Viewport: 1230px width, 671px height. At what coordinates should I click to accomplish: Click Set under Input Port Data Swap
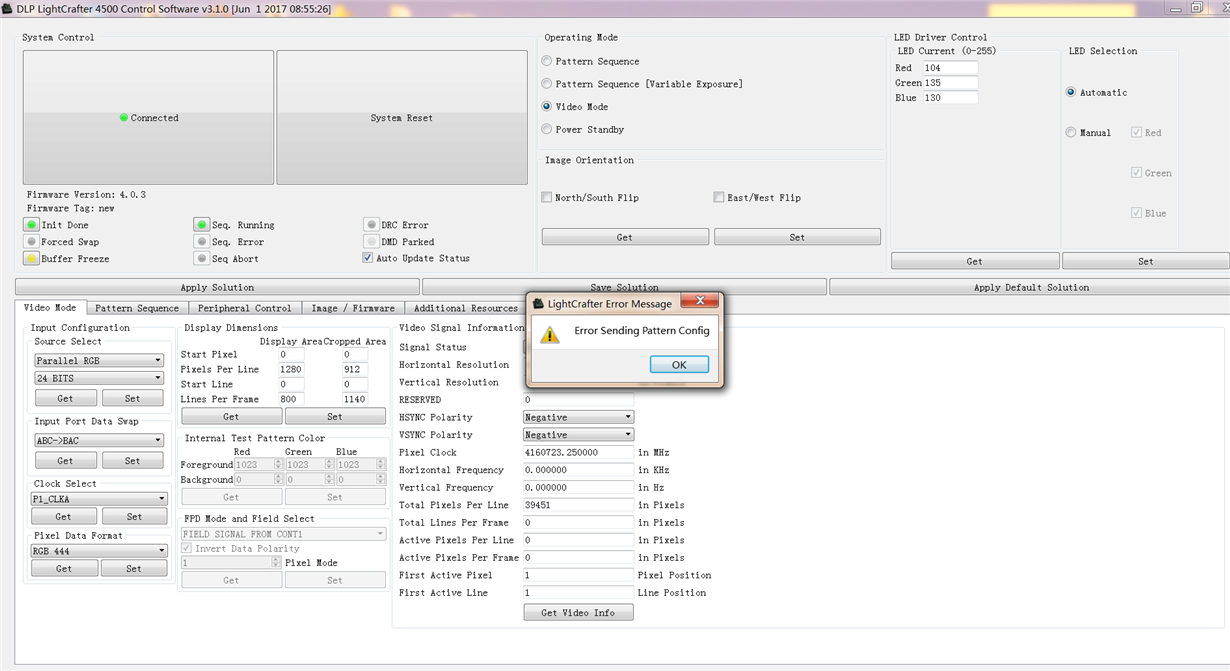coord(133,461)
